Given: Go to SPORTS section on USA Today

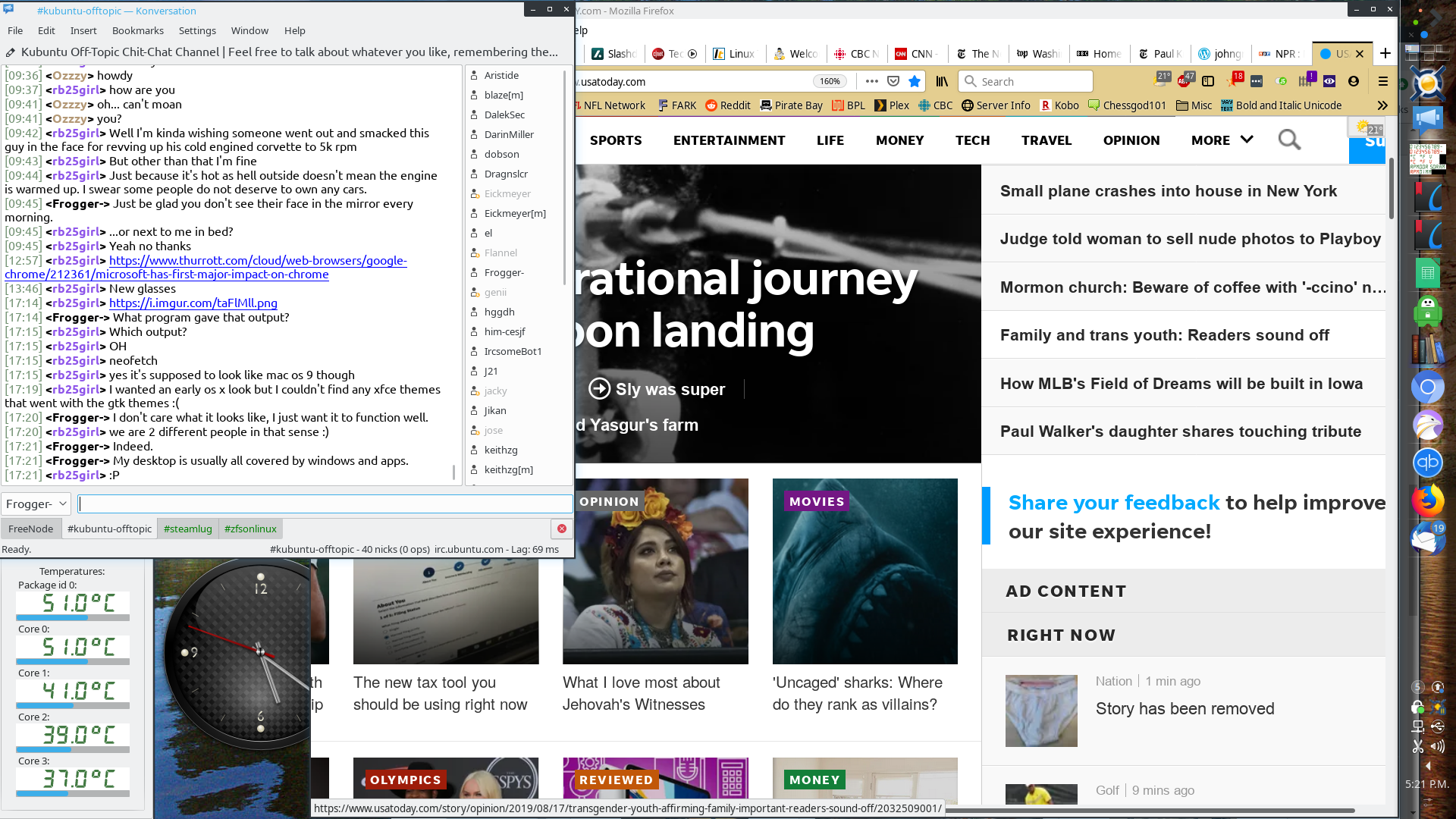Looking at the screenshot, I should pos(616,140).
